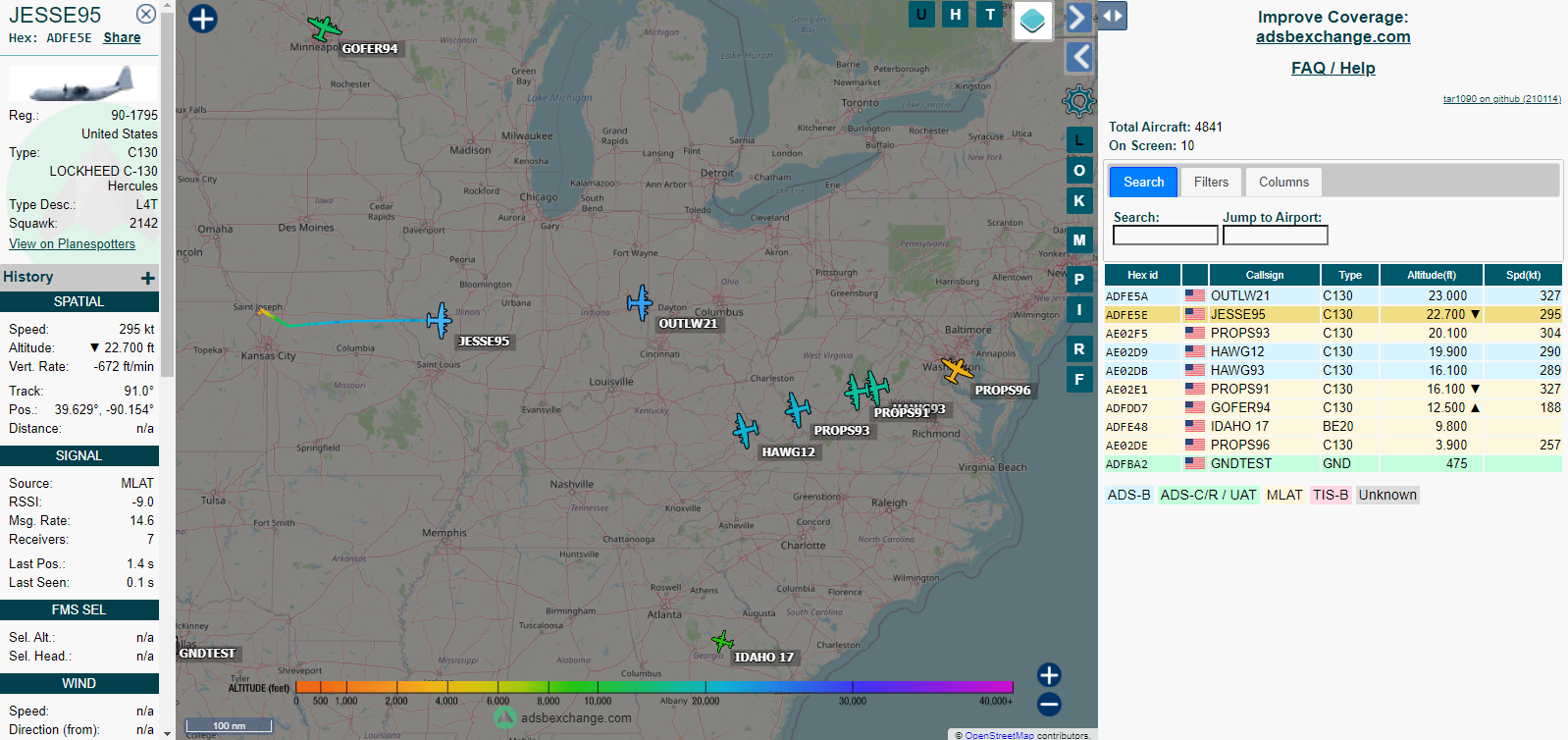Toggle the I map option

(1079, 309)
